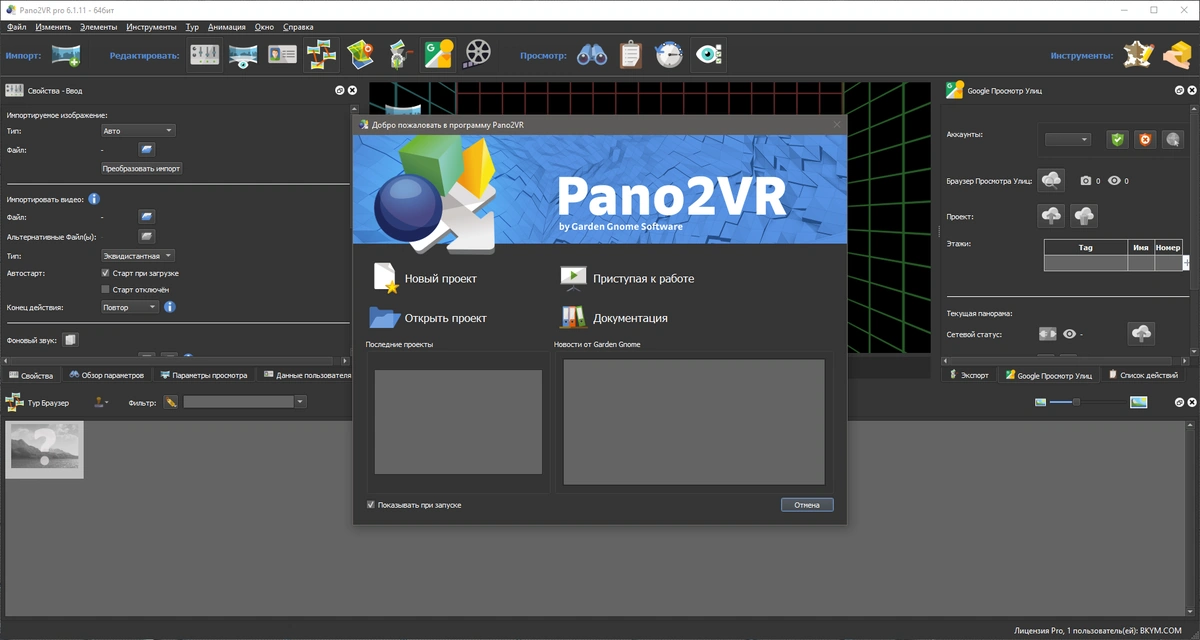This screenshot has width=1200, height=640.
Task: Open the skin editor map-pencil tool icon
Action: [1137, 55]
